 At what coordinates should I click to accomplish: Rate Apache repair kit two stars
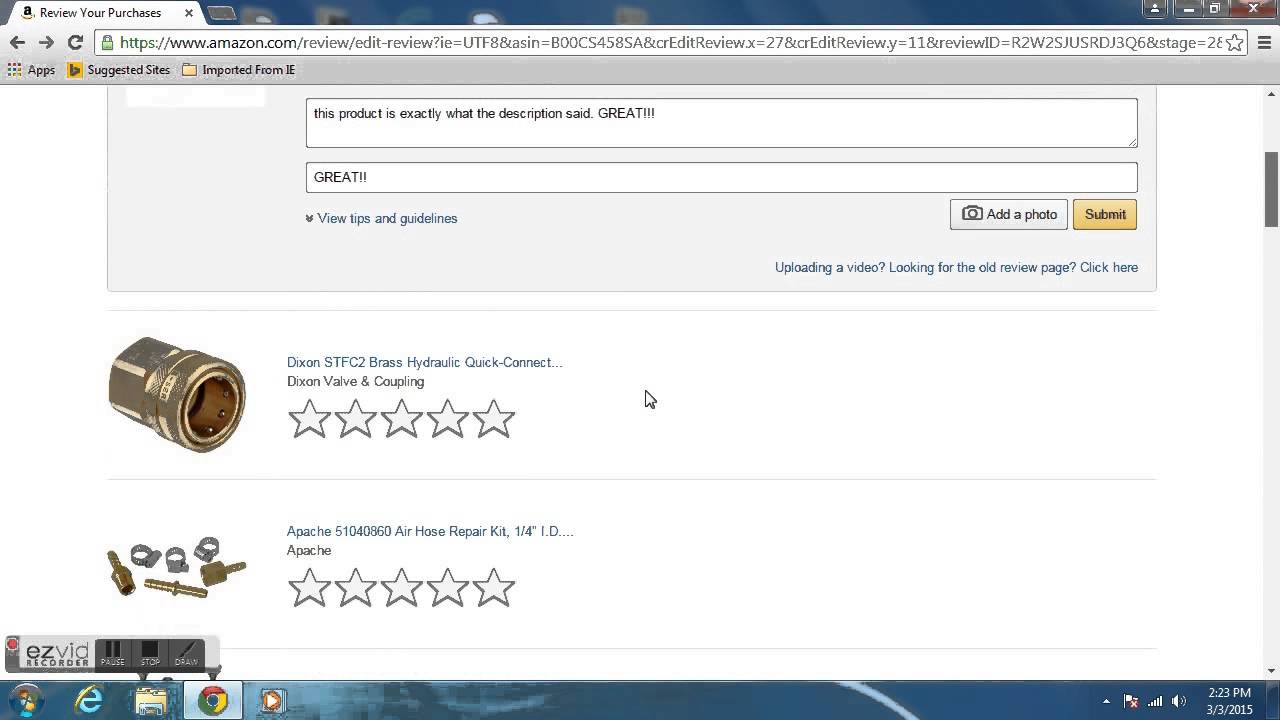pyautogui.click(x=355, y=588)
